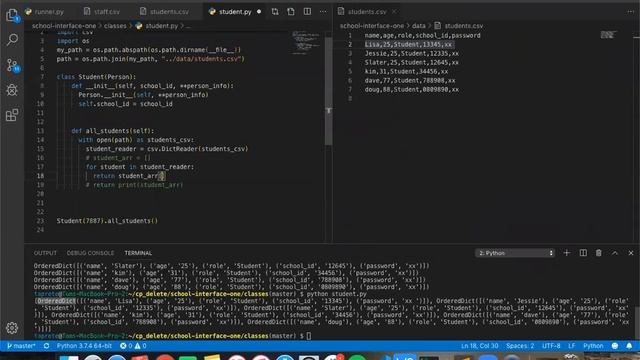Screen dimensions: 640x360
Task: Open the Manage gear in activity bar
Action: (x=12, y=328)
